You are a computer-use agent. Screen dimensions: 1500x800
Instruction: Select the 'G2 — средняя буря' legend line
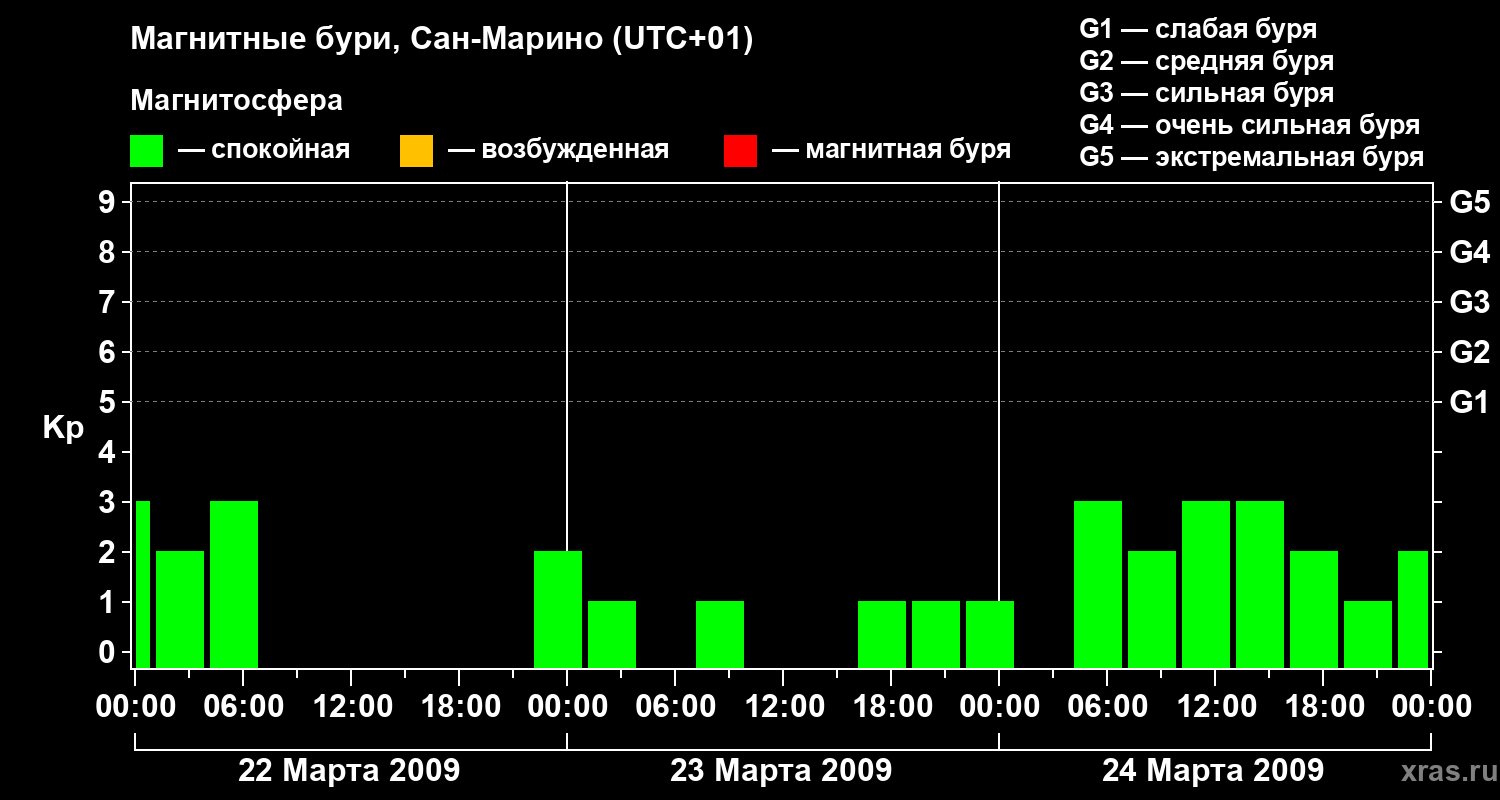click(1207, 61)
